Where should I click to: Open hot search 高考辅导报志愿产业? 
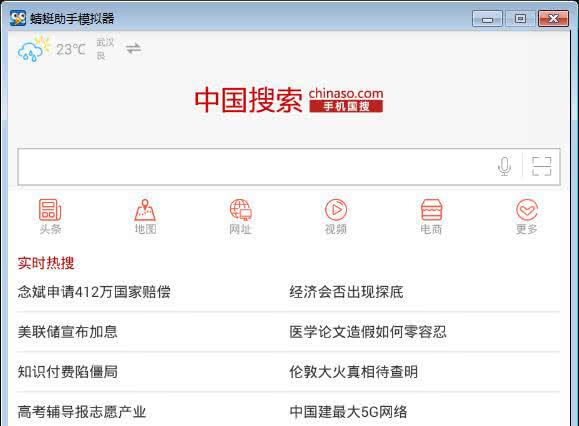coord(82,412)
